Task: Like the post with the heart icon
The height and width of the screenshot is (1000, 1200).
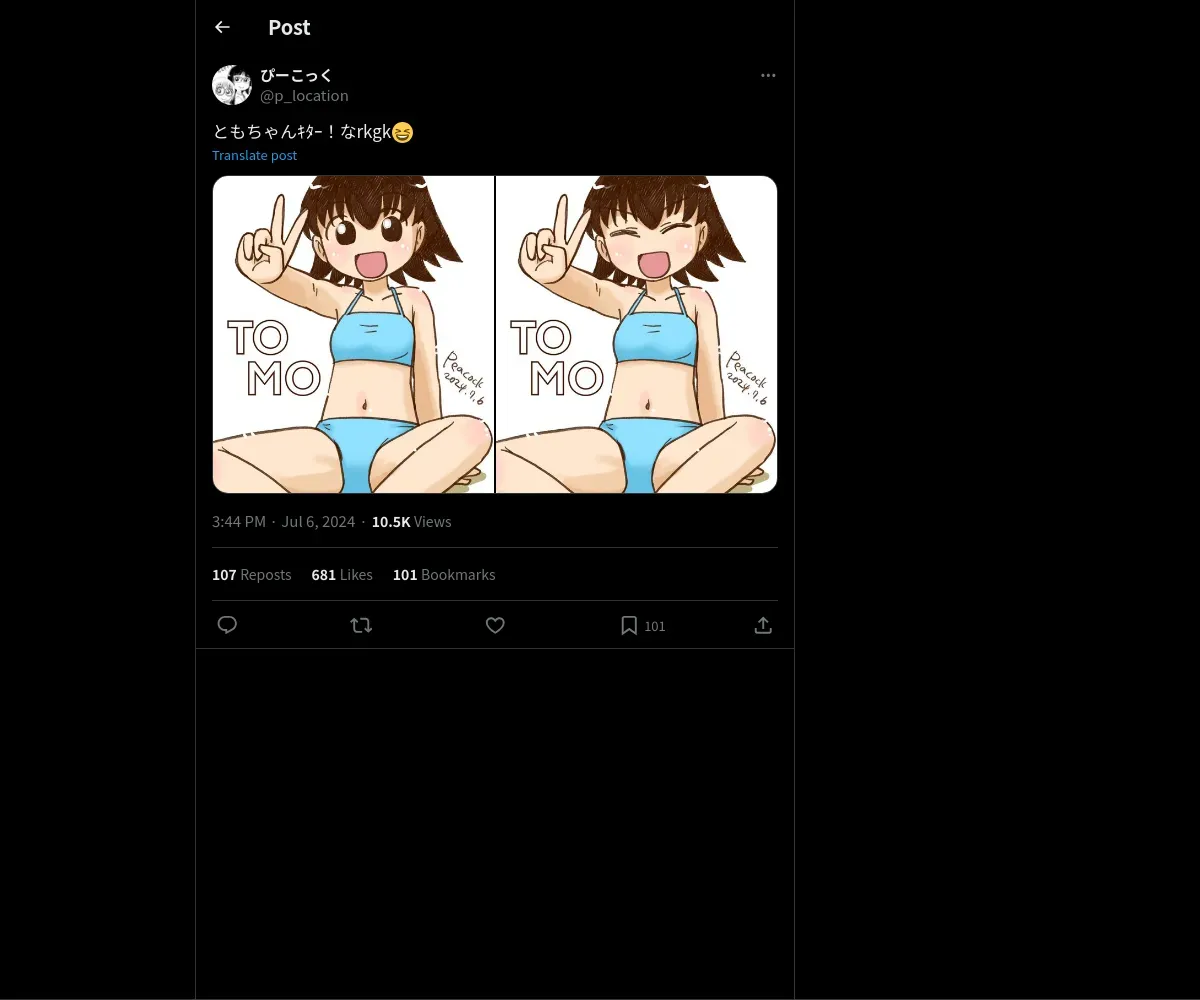Action: point(495,625)
